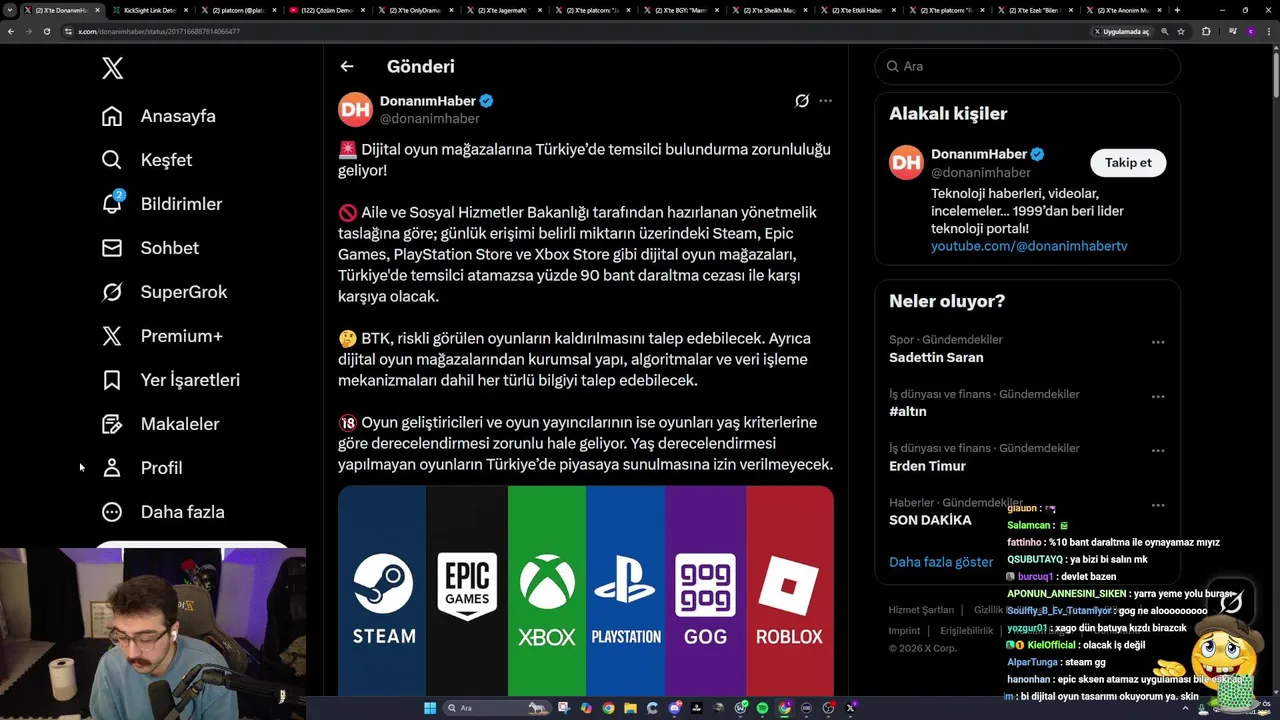This screenshot has height=720, width=1280.
Task: Open Keşfet explore page
Action: (147, 160)
